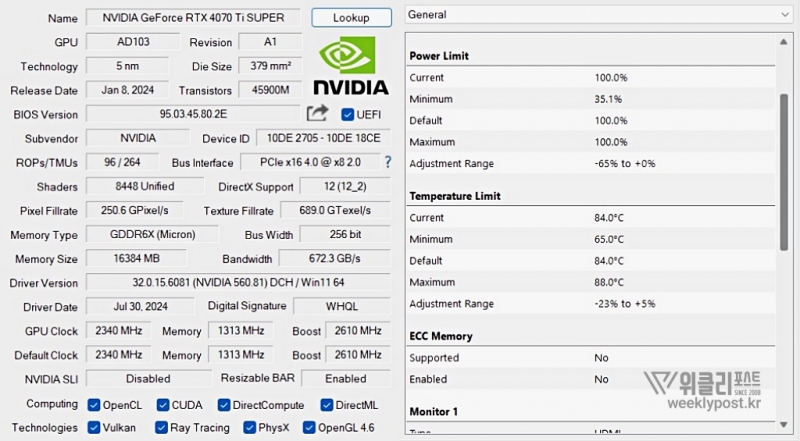Click the Default Clock row Memory field

coord(241,355)
